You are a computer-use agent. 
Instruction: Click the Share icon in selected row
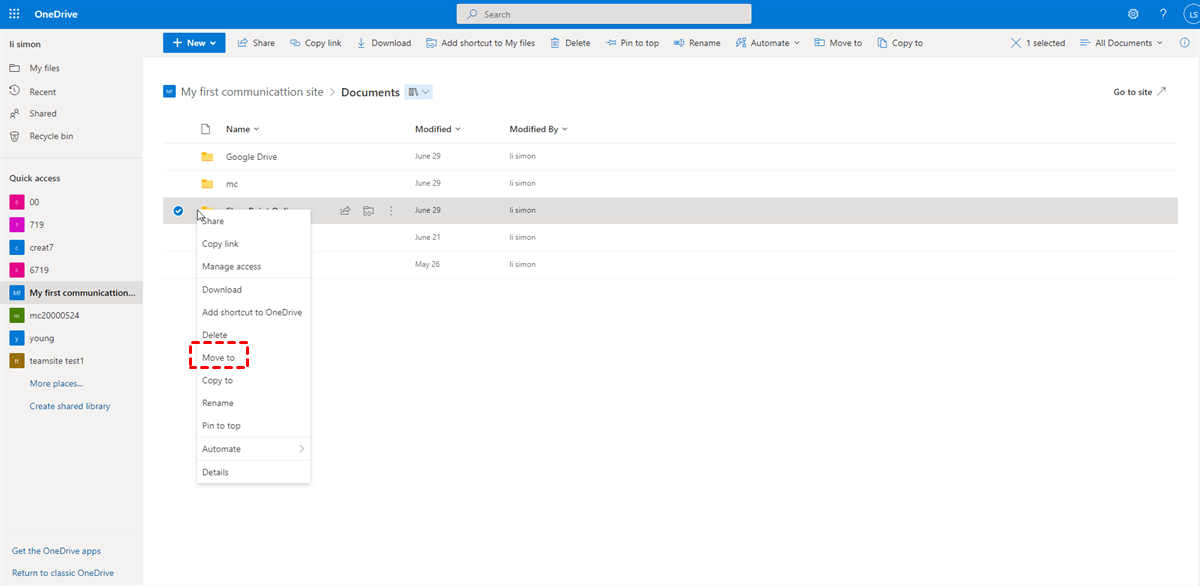345,211
